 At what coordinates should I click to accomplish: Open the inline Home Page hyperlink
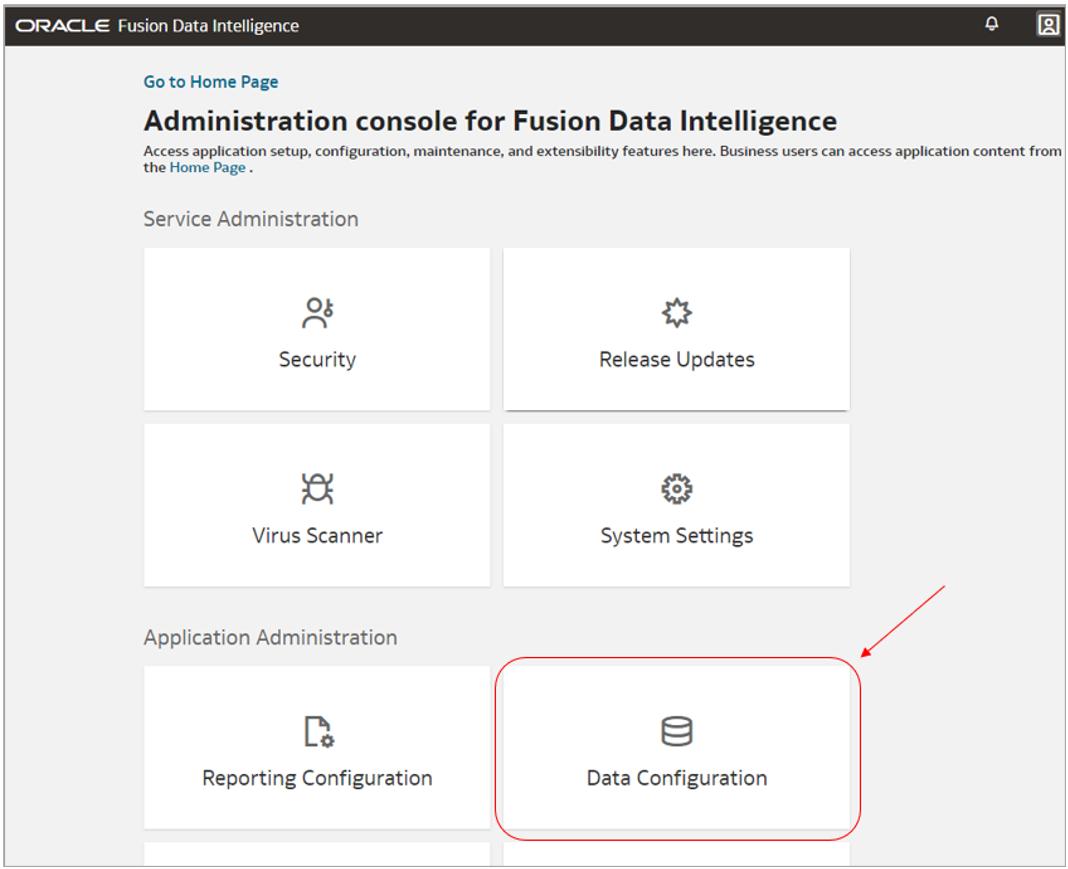click(206, 167)
